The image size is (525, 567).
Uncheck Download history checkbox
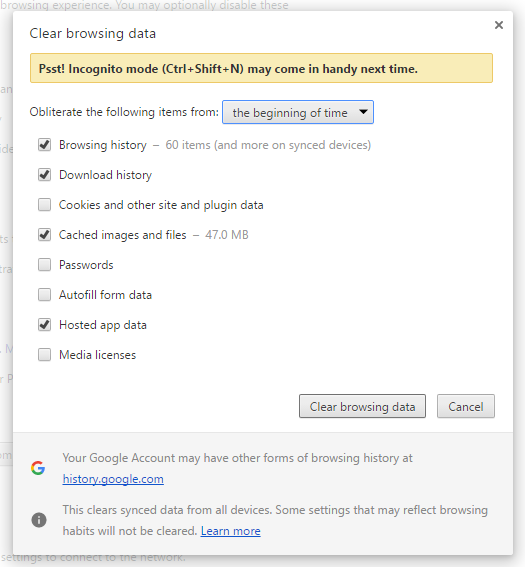tap(44, 175)
